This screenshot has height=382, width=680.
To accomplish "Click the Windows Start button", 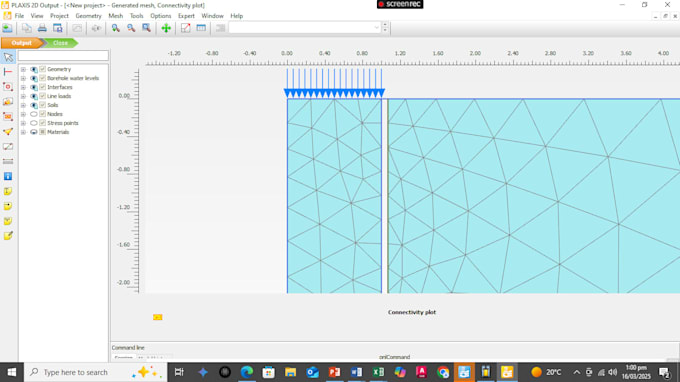I will point(12,372).
